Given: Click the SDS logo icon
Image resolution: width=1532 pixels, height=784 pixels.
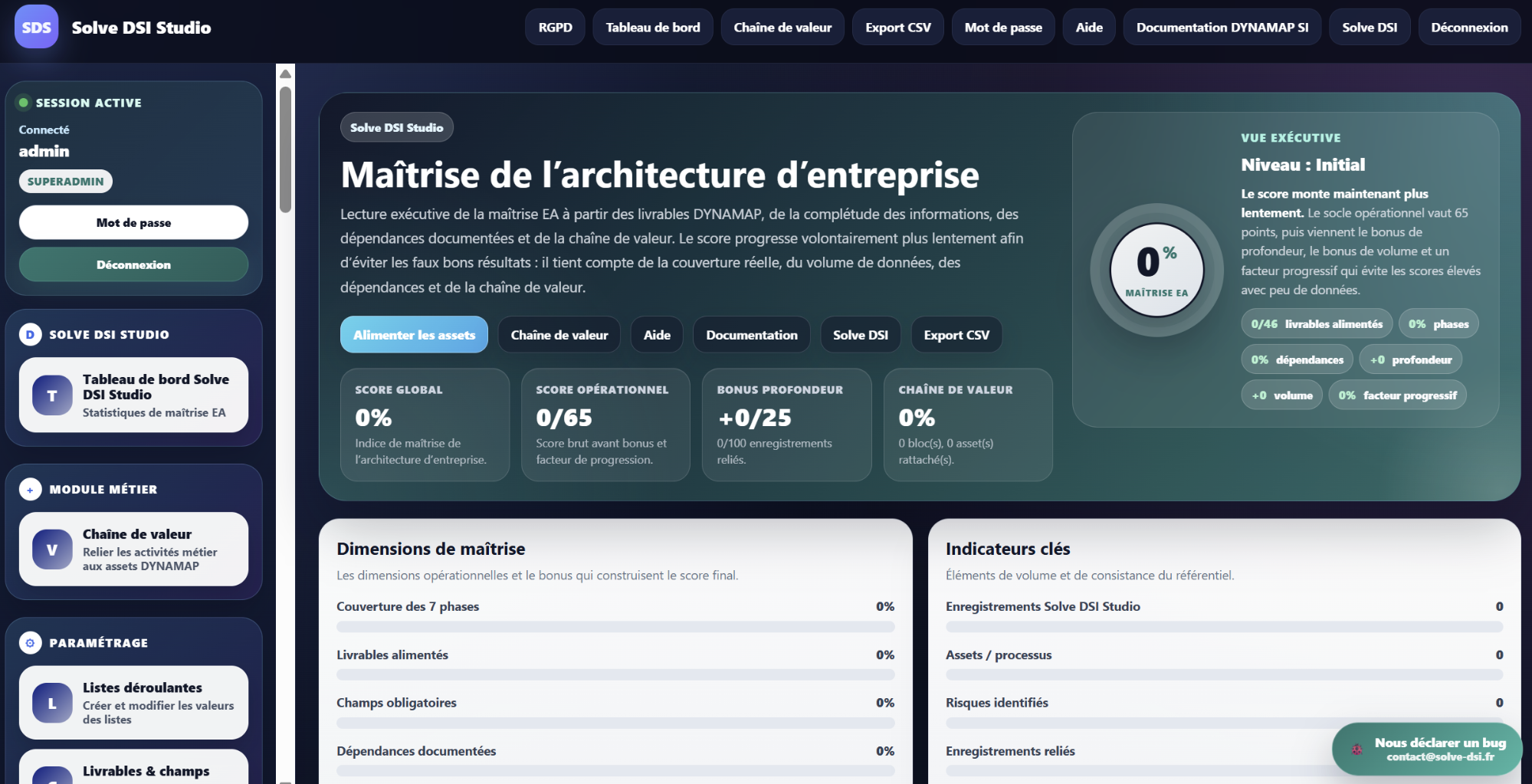Looking at the screenshot, I should point(36,27).
